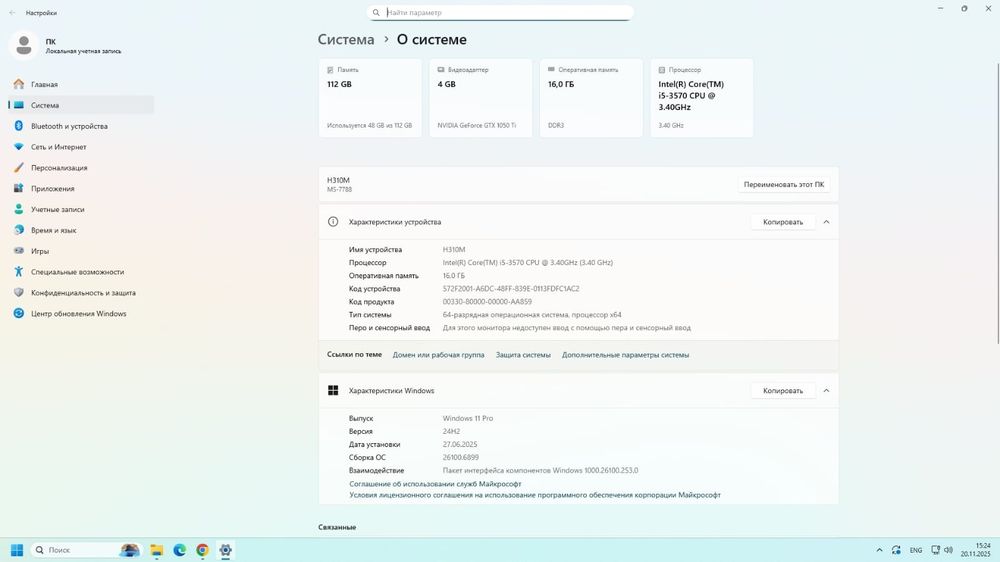Viewport: 1000px width, 562px height.
Task: Click the Время и язык globe icon
Action: pos(18,230)
